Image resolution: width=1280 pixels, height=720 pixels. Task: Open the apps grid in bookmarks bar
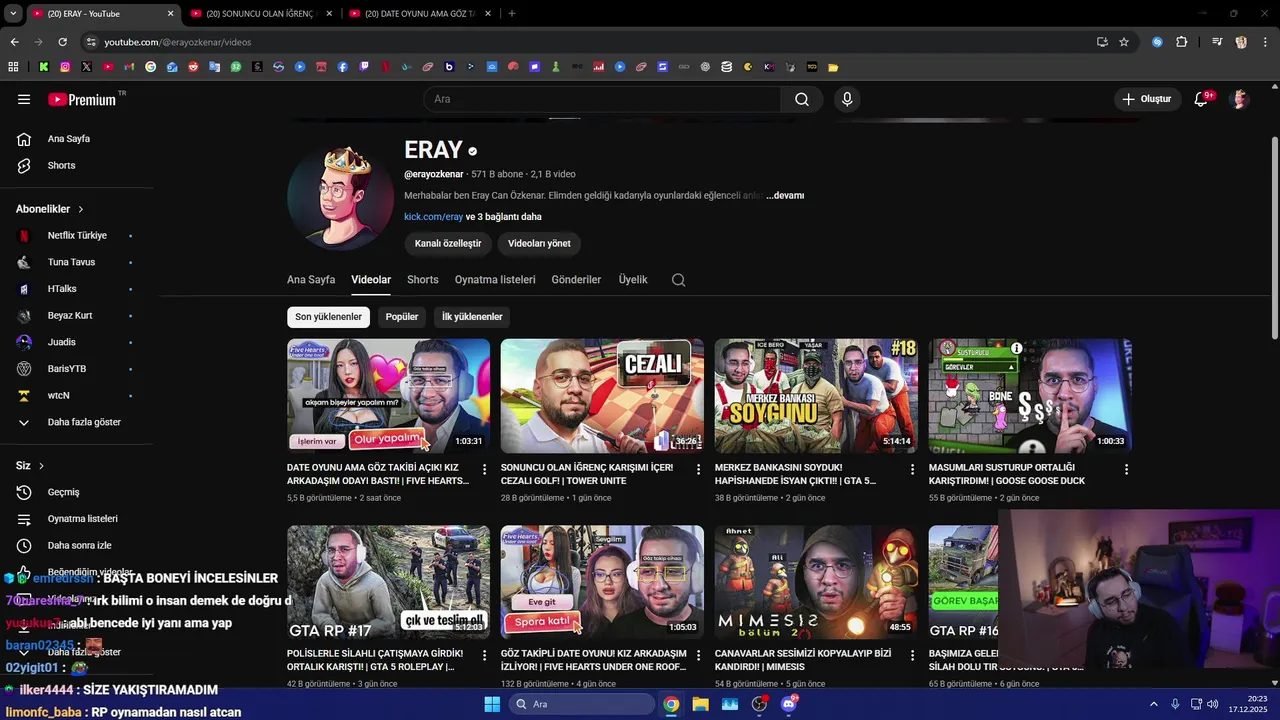pos(13,67)
